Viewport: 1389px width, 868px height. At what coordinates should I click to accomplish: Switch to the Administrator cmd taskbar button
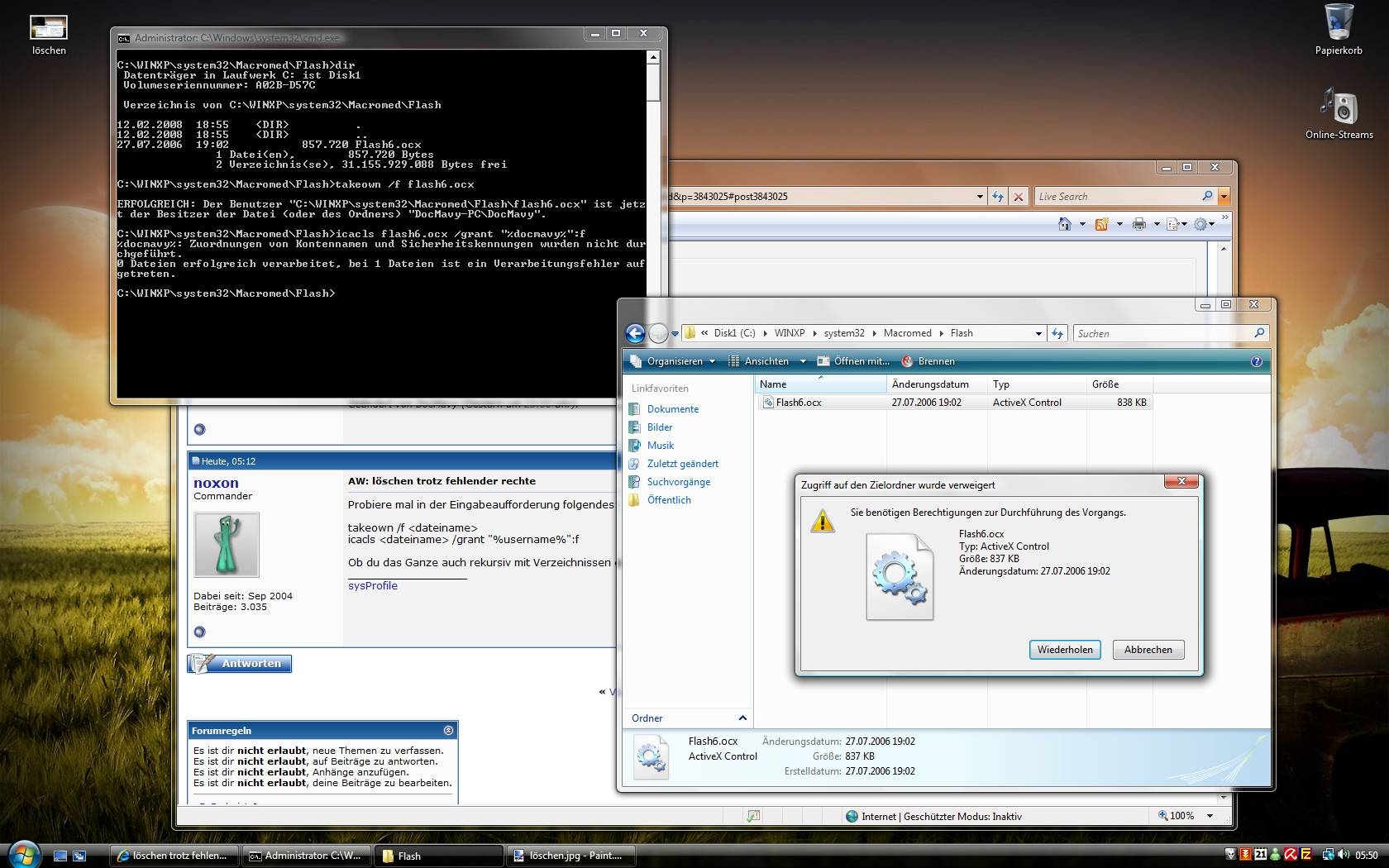point(308,856)
